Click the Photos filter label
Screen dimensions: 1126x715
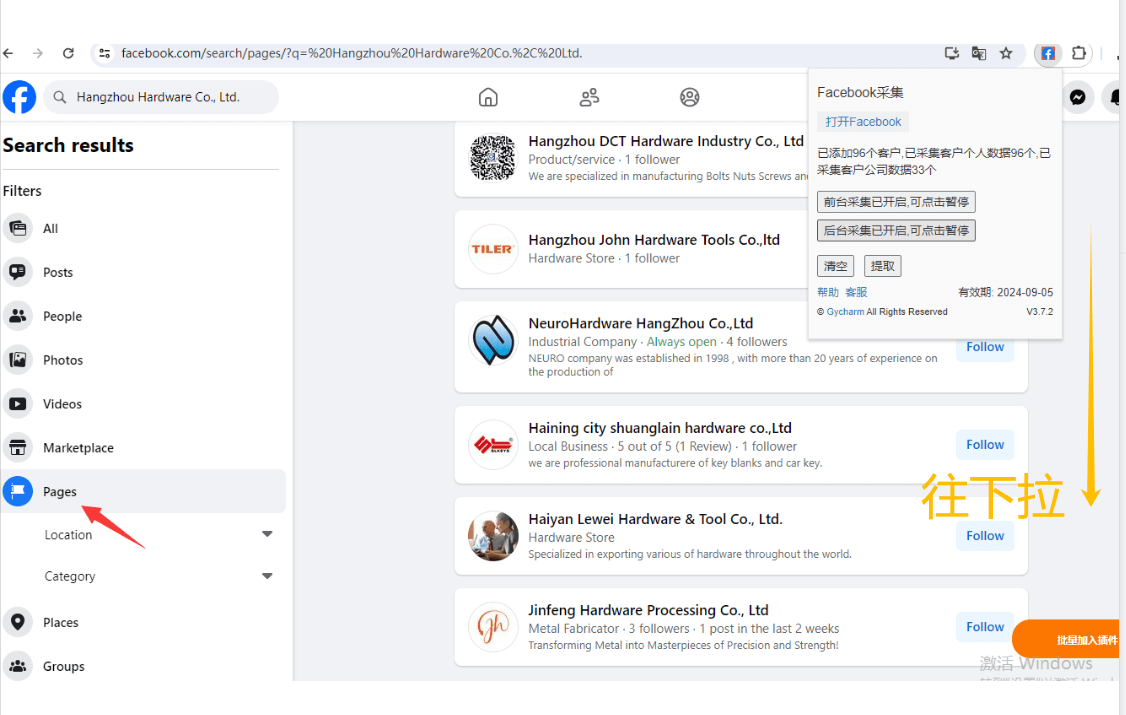(x=63, y=360)
